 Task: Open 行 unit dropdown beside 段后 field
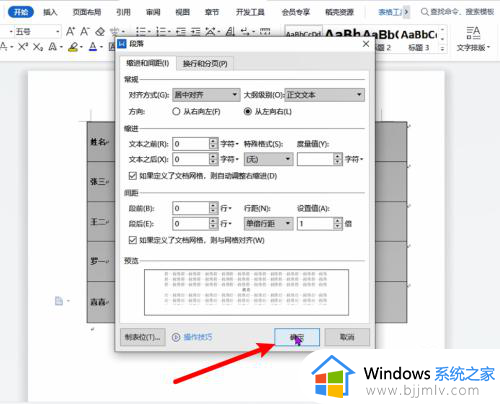pyautogui.click(x=226, y=224)
